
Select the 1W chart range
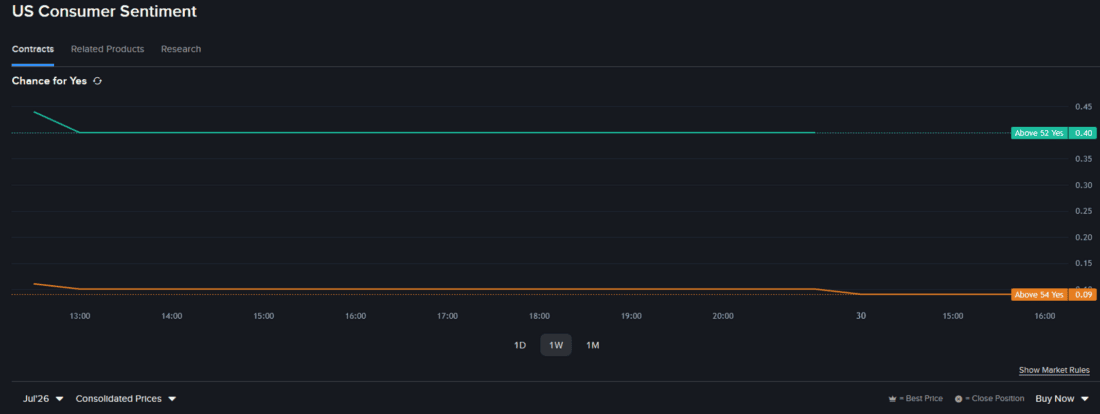pyautogui.click(x=556, y=345)
